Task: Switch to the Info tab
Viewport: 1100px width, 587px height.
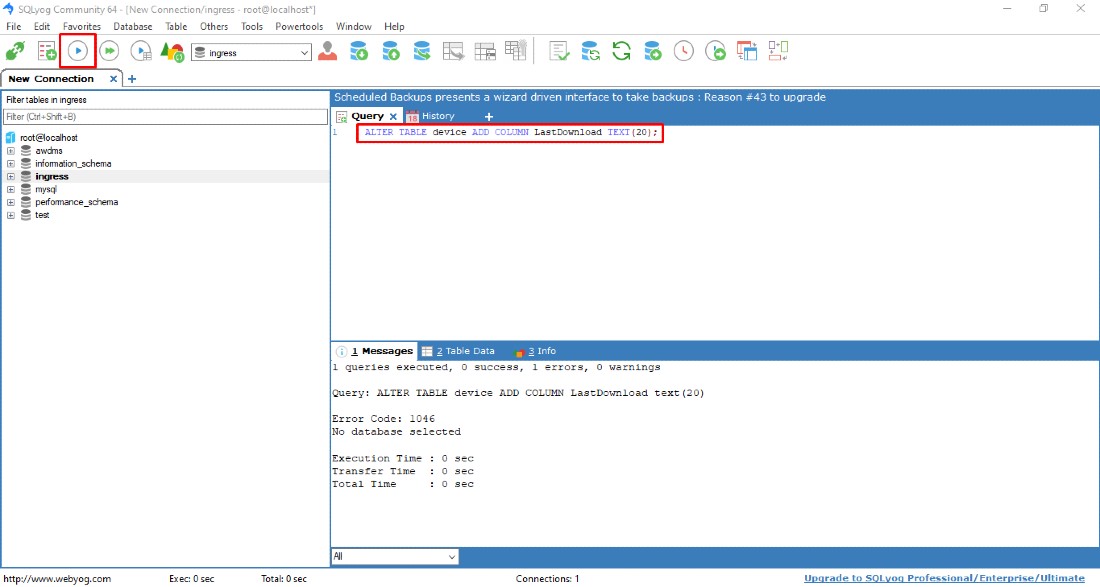Action: (x=536, y=351)
